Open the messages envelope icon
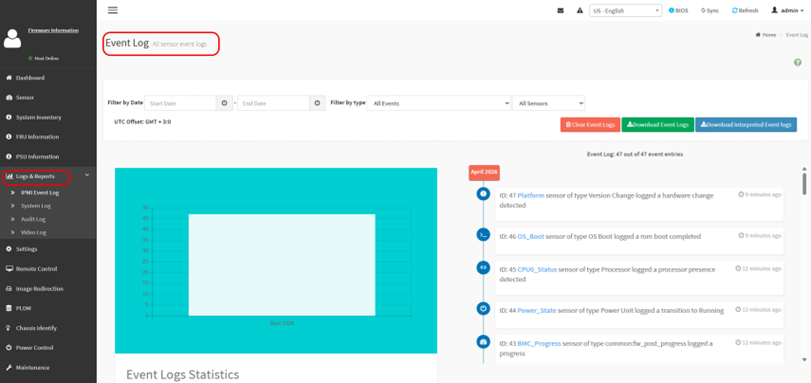811x383 pixels. pyautogui.click(x=560, y=10)
